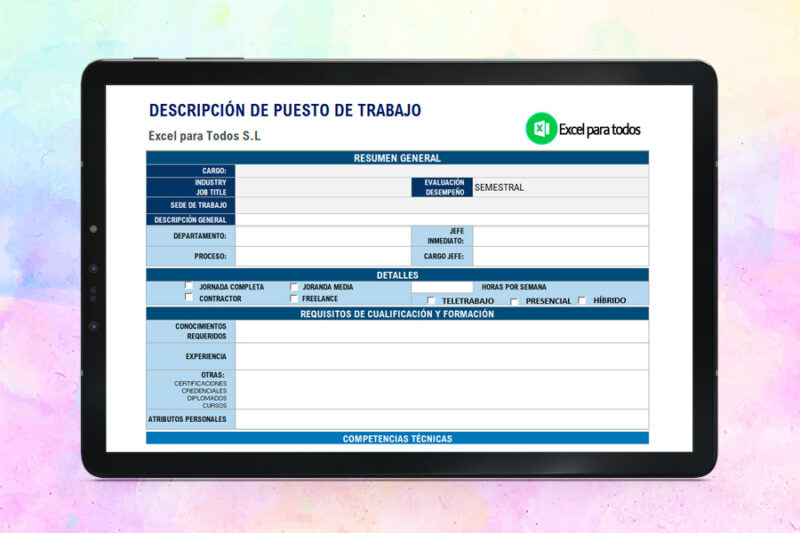Click the COMPETENCIAS TÉCNICAS section header
The width and height of the screenshot is (800, 533).
(397, 438)
